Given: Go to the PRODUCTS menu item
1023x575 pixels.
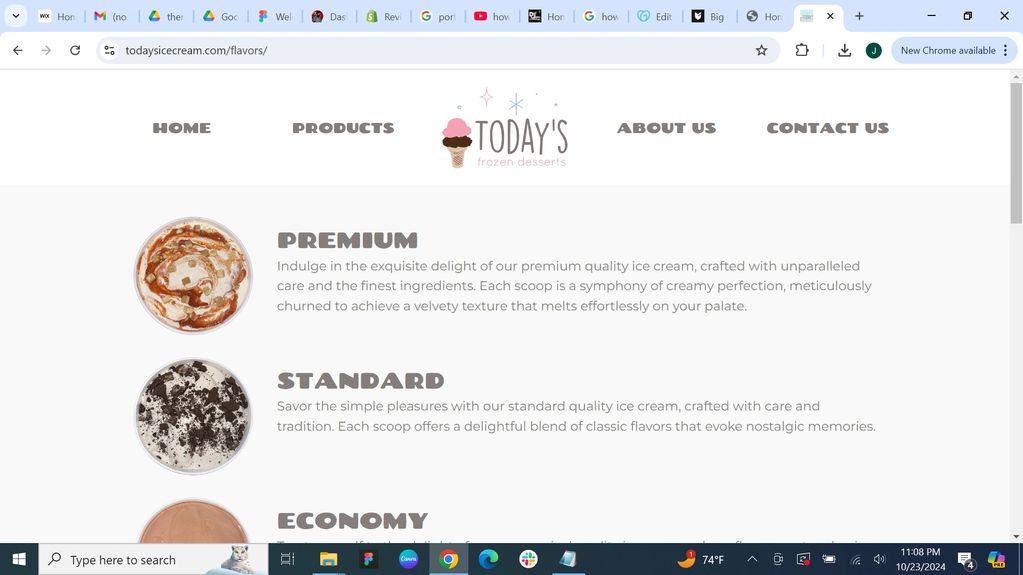Looking at the screenshot, I should coord(343,128).
